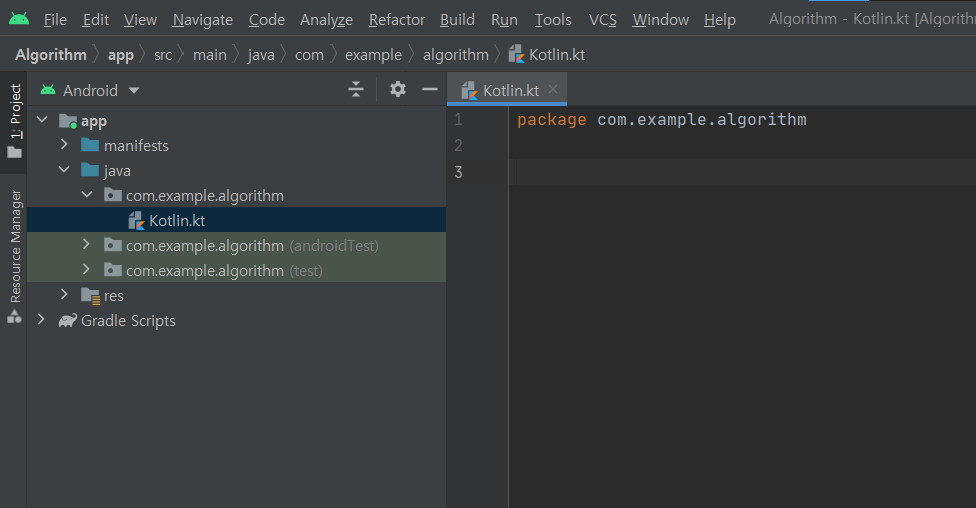Select Kotlin.kt file in project tree
Image resolution: width=976 pixels, height=508 pixels.
click(237, 220)
